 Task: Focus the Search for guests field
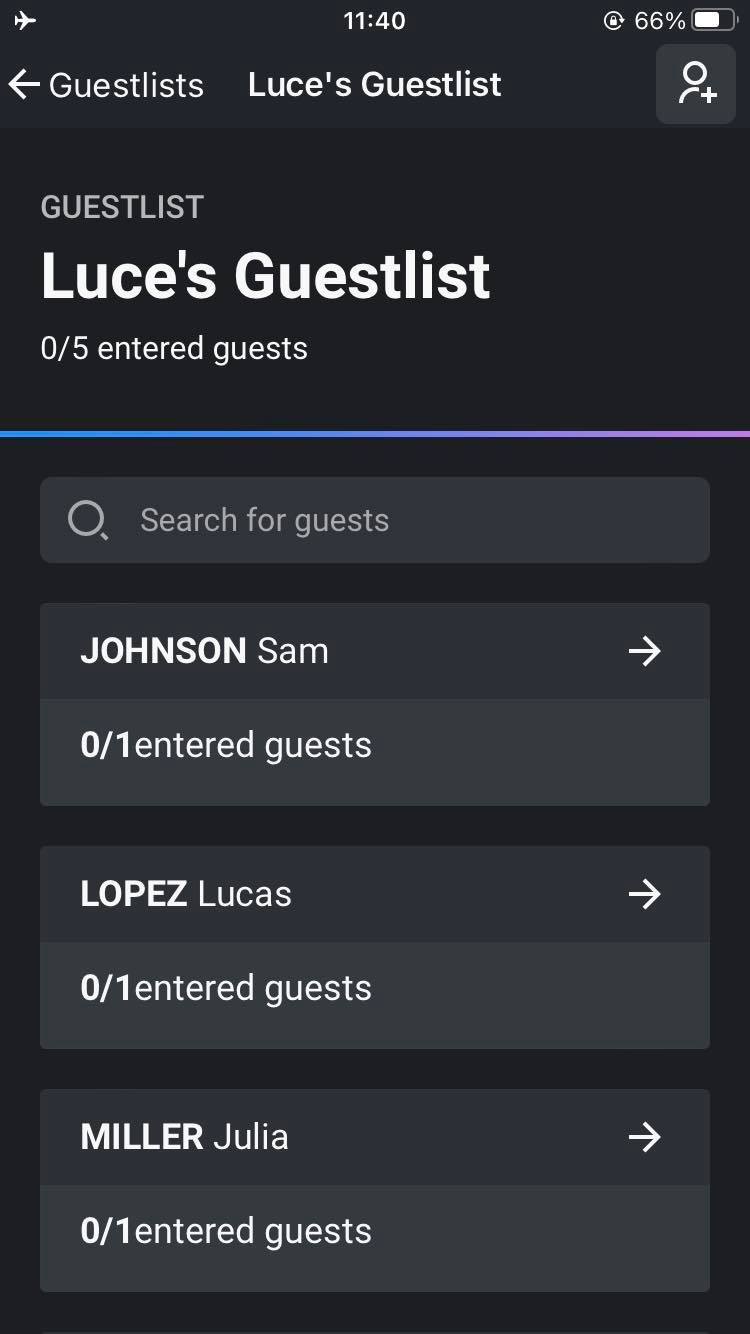pyautogui.click(x=375, y=520)
